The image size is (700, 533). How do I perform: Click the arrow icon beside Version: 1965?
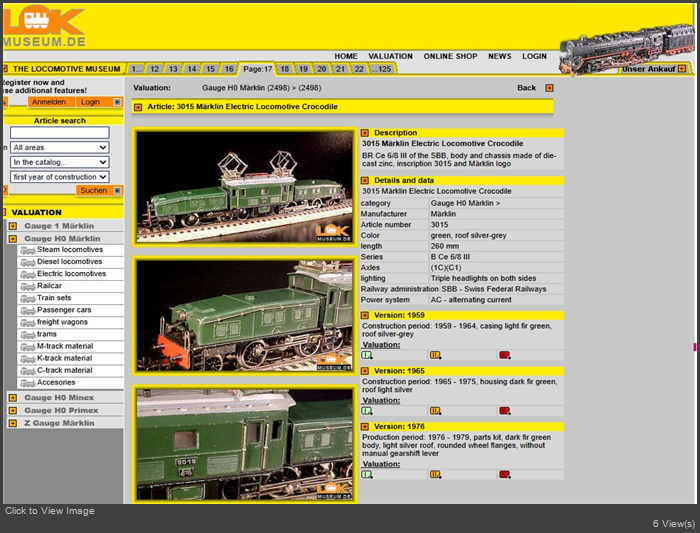pos(365,371)
